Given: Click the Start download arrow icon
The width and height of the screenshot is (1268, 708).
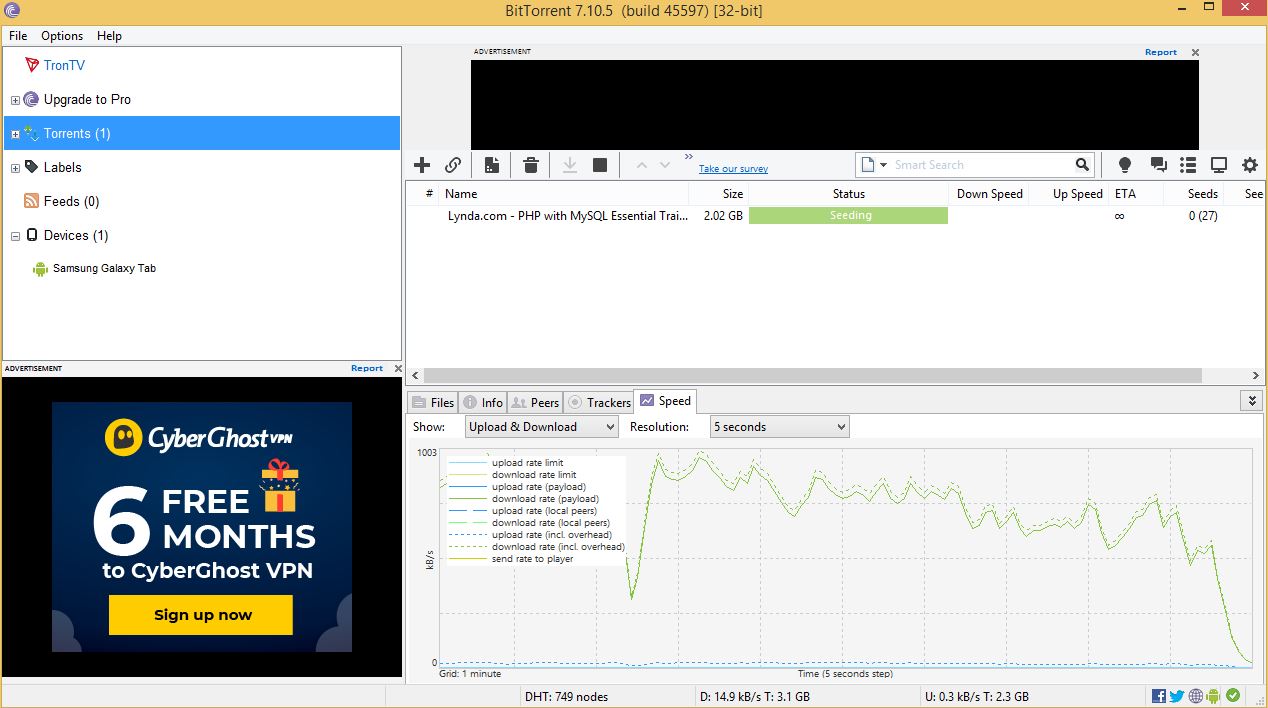Looking at the screenshot, I should tap(570, 165).
